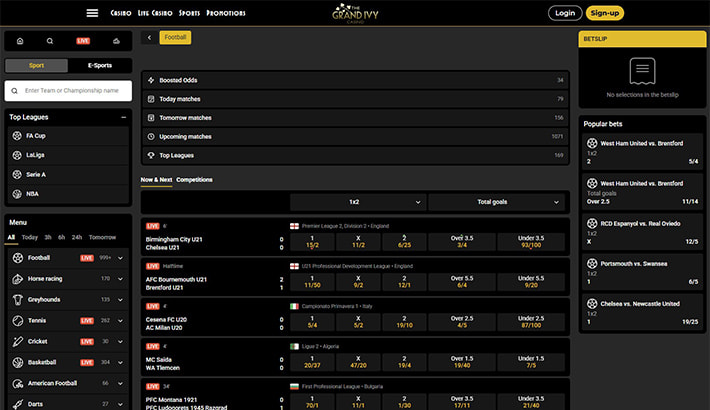
Task: Open the Casino nav item
Action: [x=121, y=13]
